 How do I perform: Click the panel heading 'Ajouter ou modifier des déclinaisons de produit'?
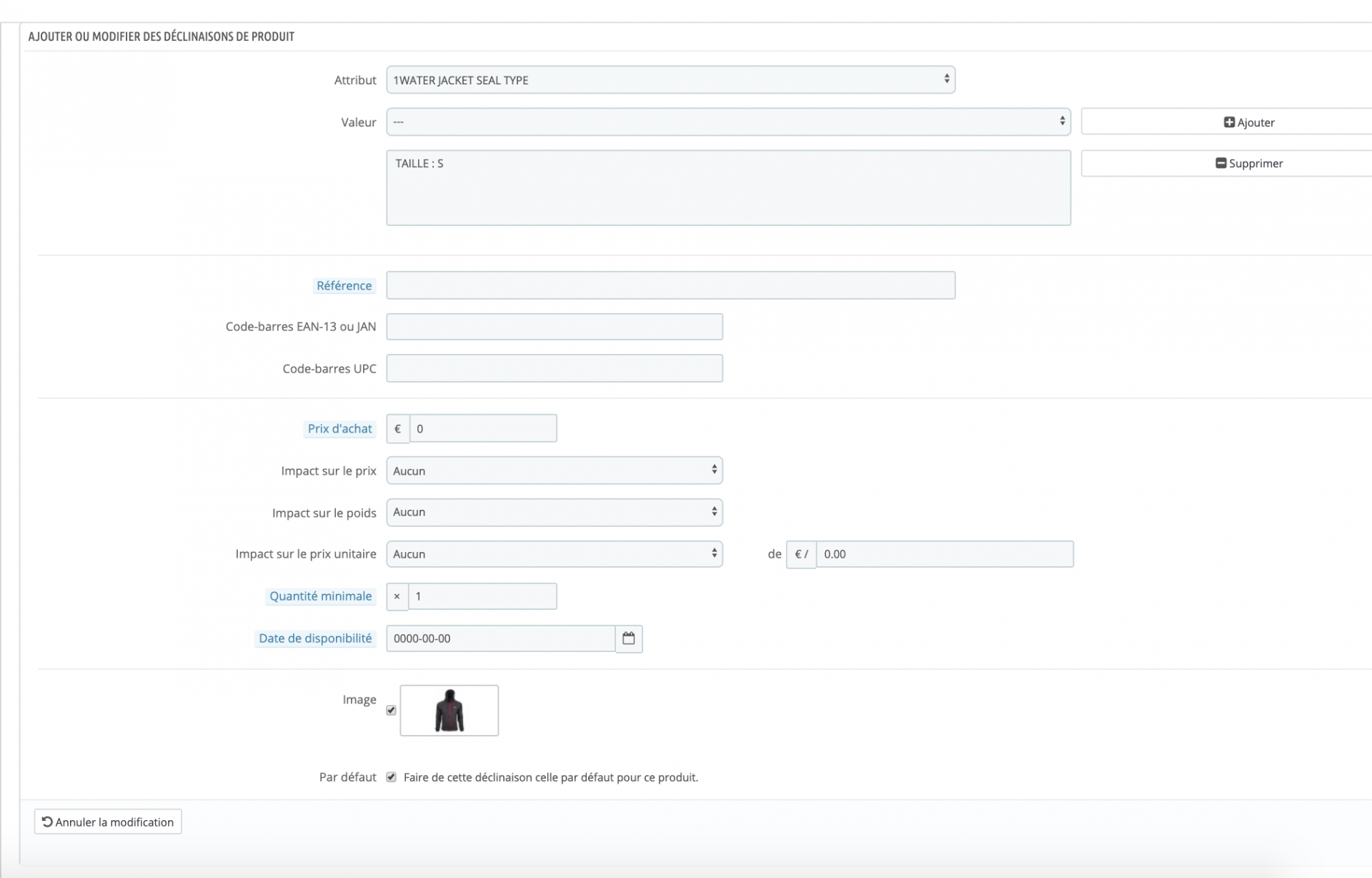coord(161,36)
